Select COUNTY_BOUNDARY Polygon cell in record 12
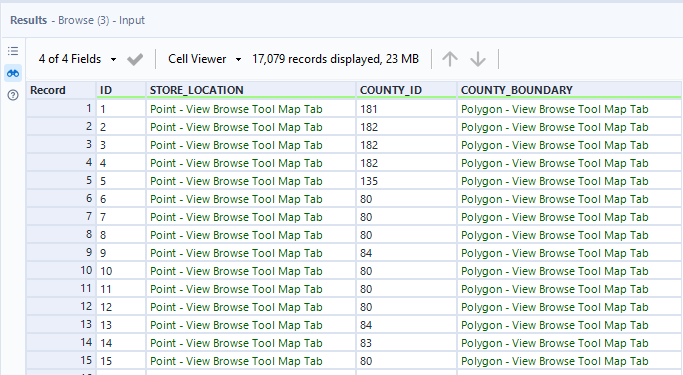 pyautogui.click(x=569, y=307)
